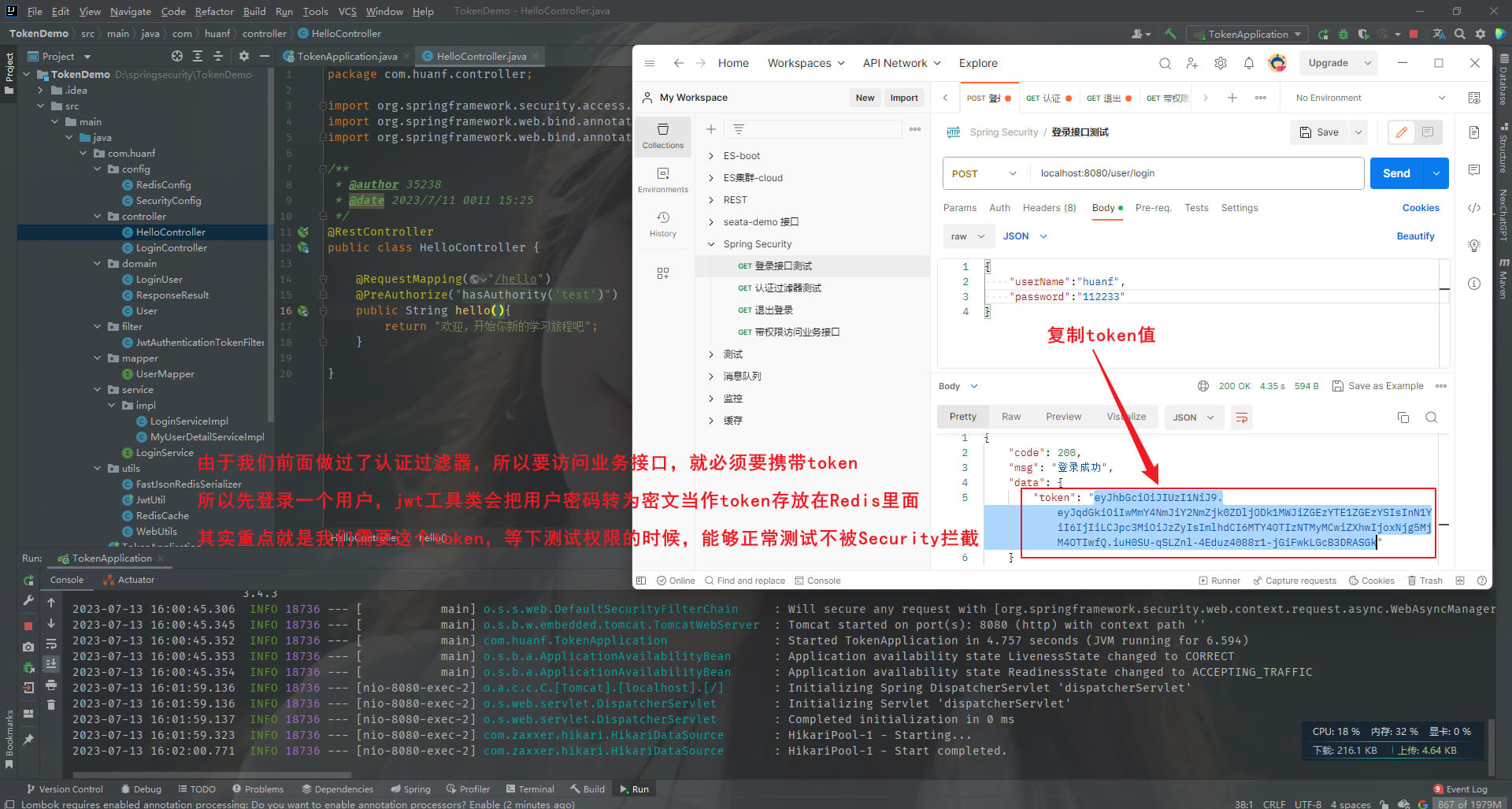Rerun TokenApplication in Run panel

pos(28,581)
